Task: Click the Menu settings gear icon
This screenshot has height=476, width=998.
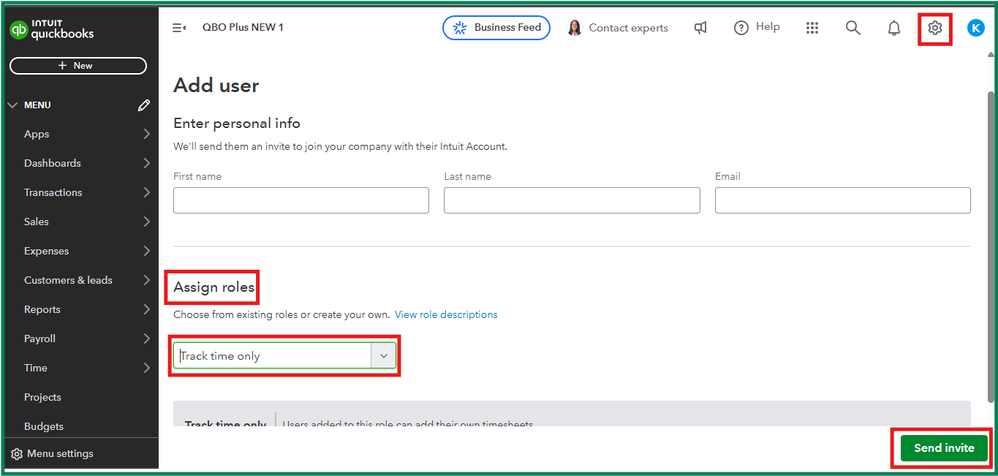Action: (x=17, y=454)
